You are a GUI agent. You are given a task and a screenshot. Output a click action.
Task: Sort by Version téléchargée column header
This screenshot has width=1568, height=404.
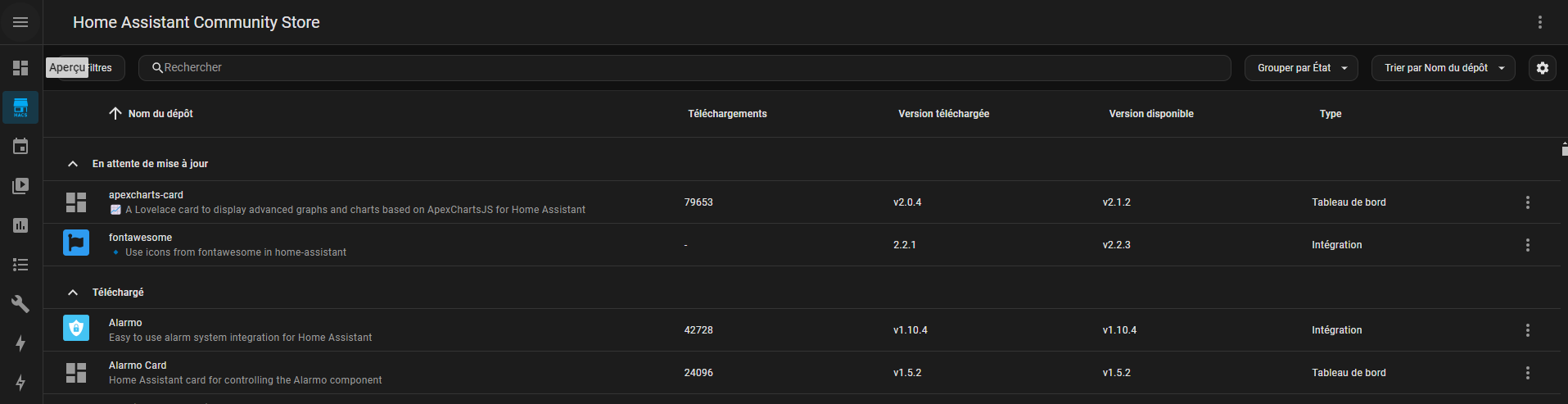(x=943, y=114)
